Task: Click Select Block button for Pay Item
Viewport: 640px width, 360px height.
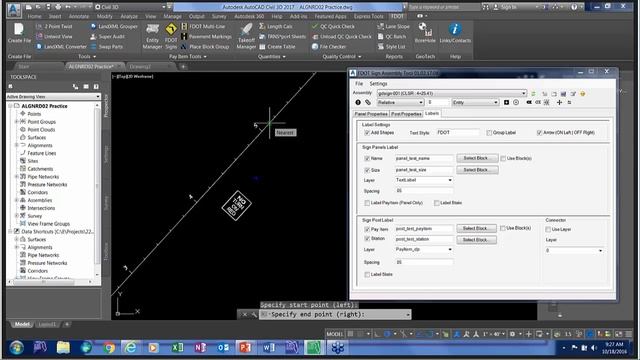Action: tap(476, 229)
